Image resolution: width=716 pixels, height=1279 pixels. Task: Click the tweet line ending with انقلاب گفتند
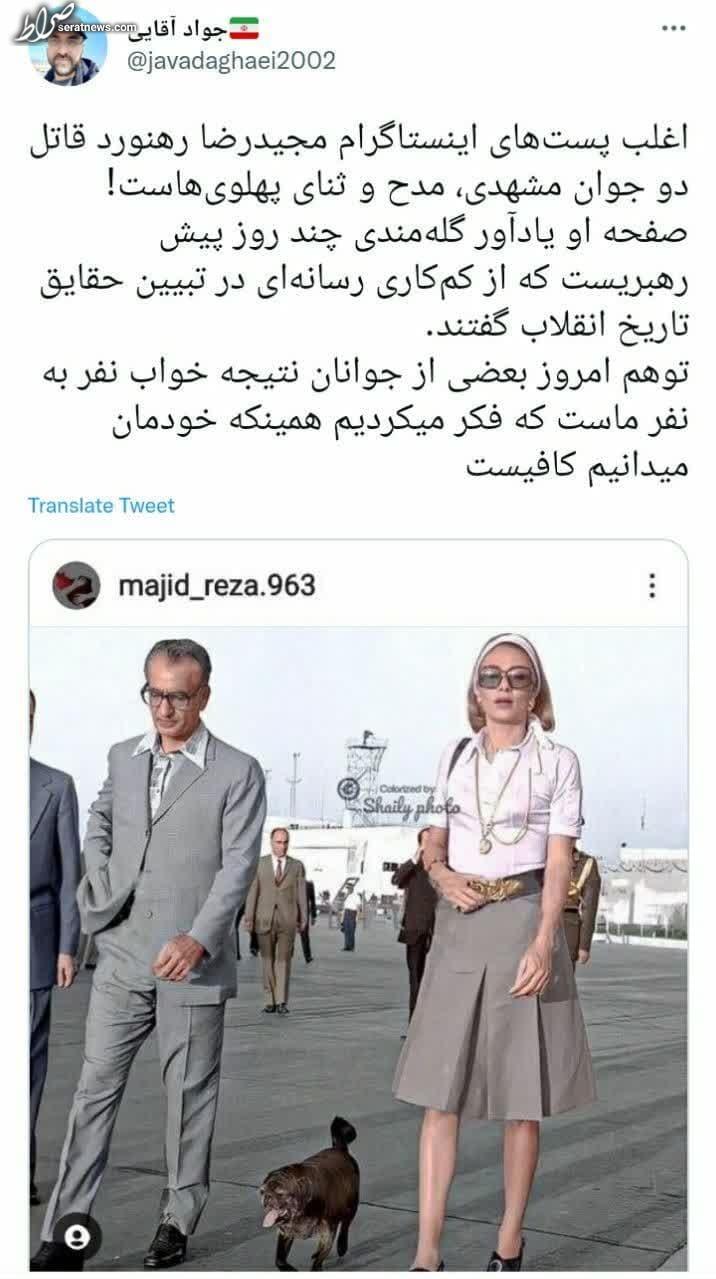pos(557,328)
